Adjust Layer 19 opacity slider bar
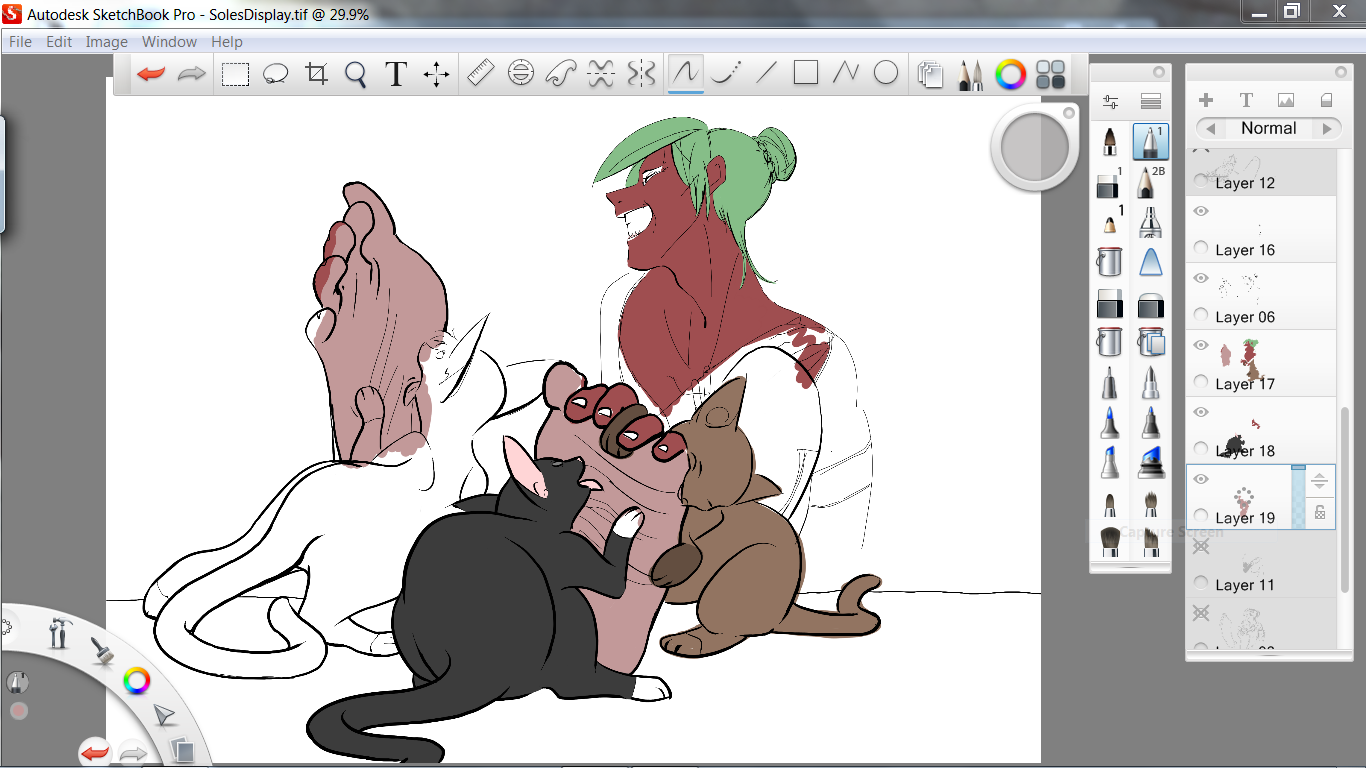This screenshot has width=1366, height=768. click(x=1298, y=496)
